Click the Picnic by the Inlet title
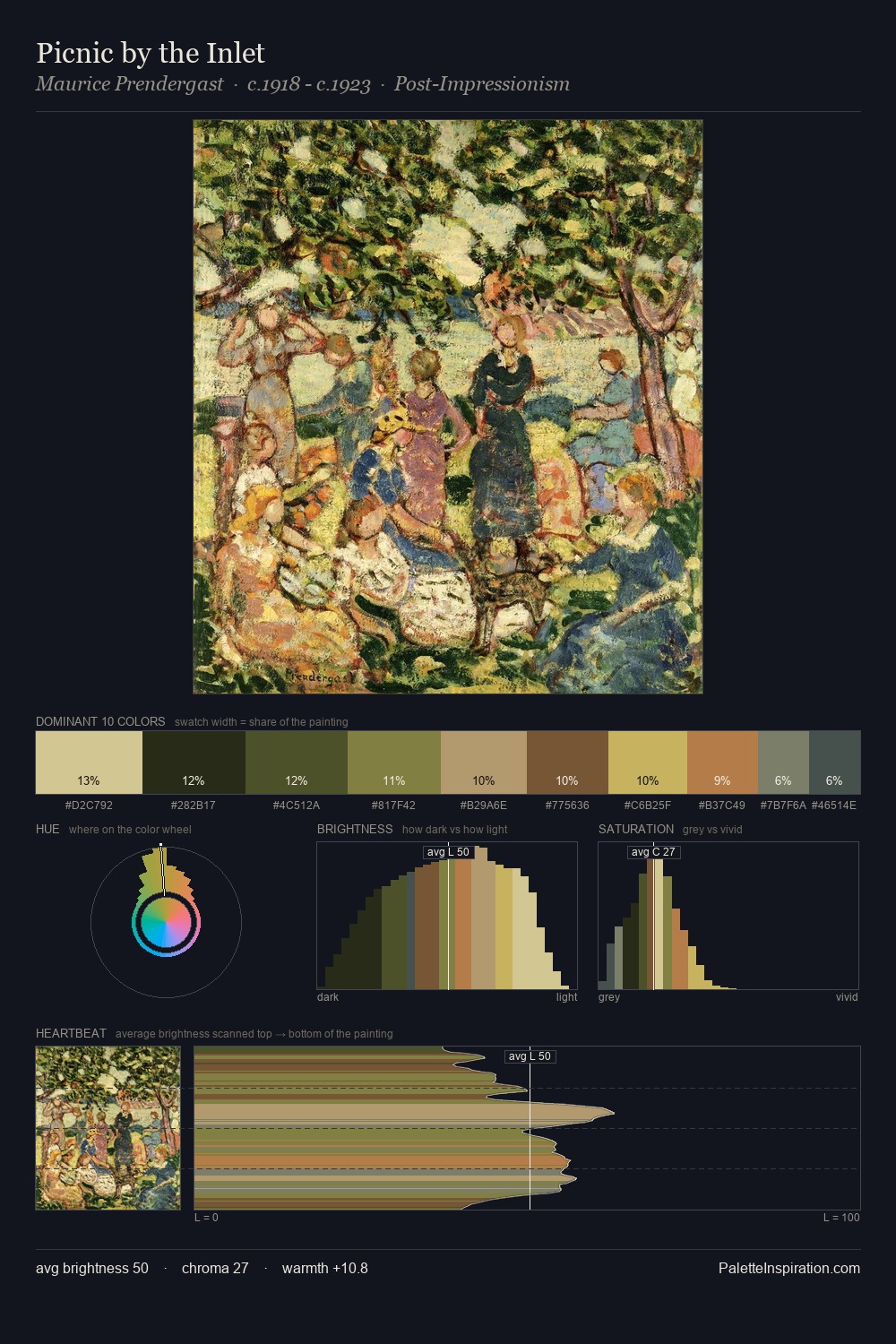Image resolution: width=896 pixels, height=1344 pixels. pos(151,53)
